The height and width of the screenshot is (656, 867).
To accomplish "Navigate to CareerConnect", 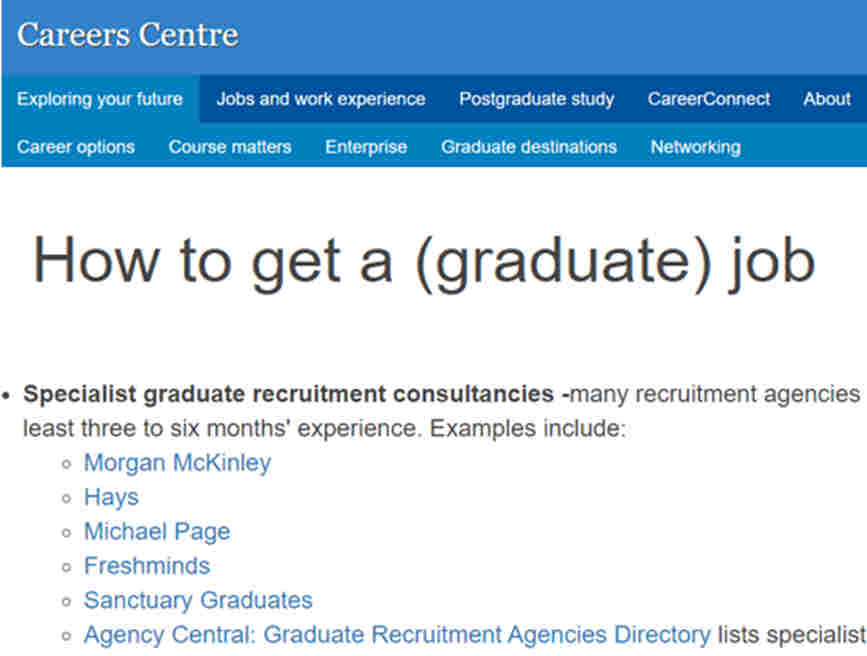I will click(709, 99).
